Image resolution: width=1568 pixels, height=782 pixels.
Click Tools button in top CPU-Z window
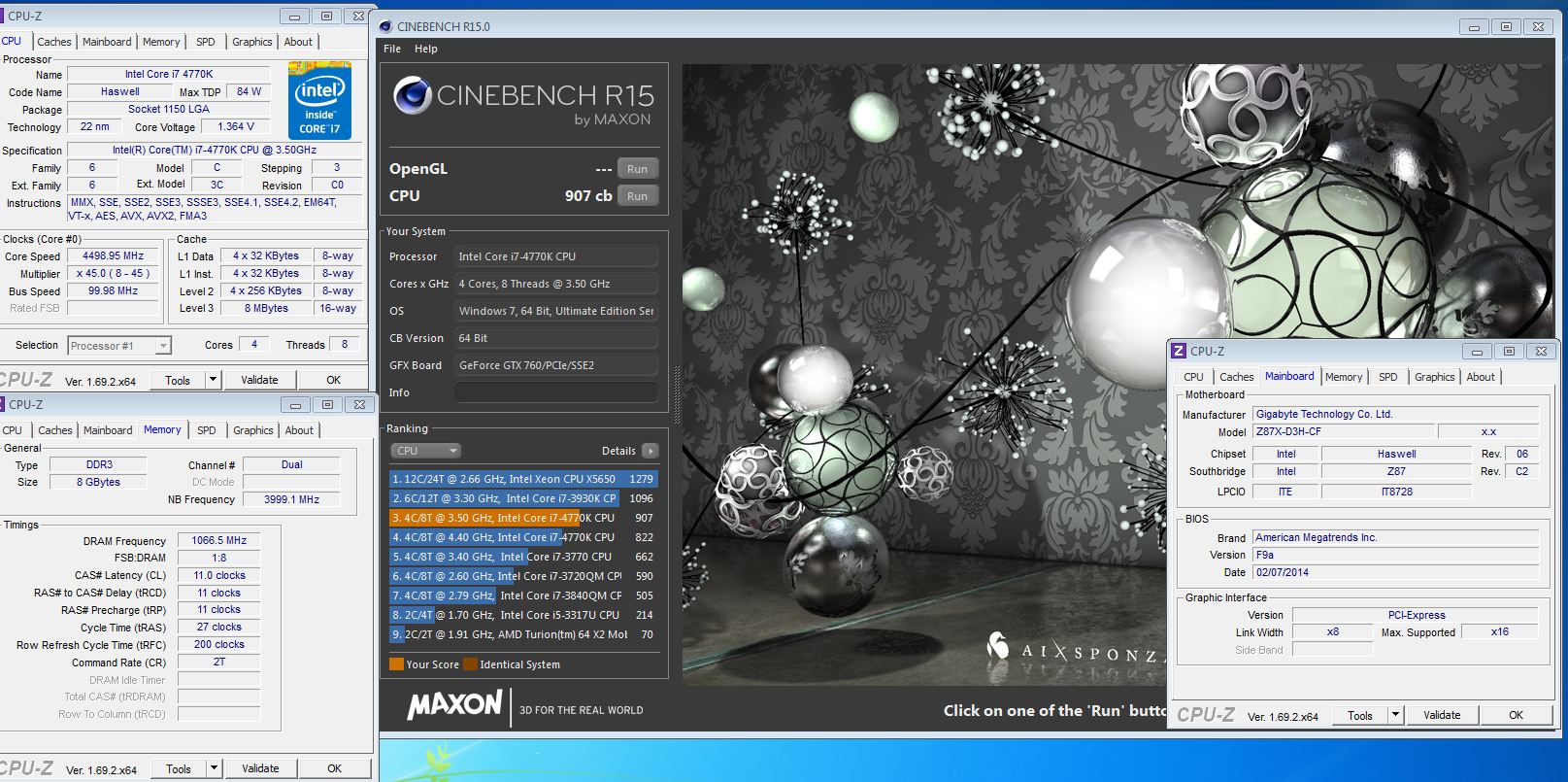tap(178, 380)
